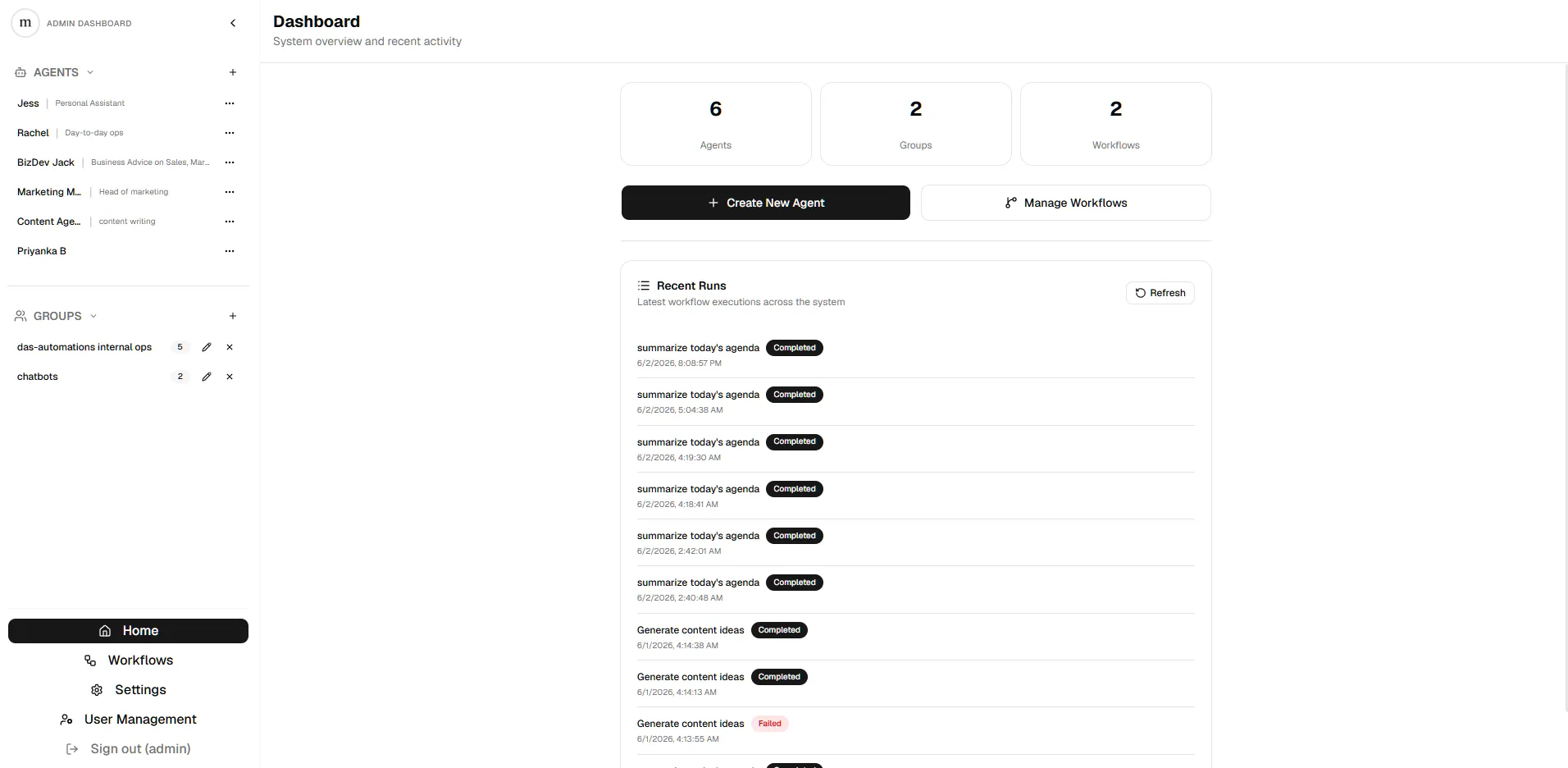This screenshot has height=768, width=1568.
Task: Refresh the Recent Runs list
Action: pos(1160,293)
